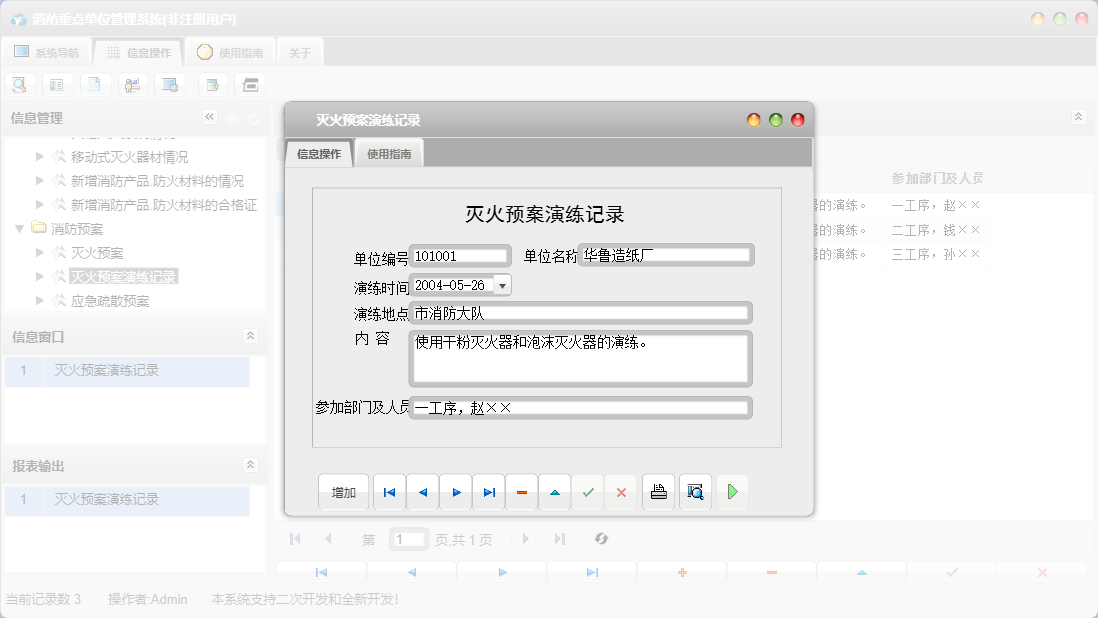The height and width of the screenshot is (618, 1098).
Task: Go to the previous record arrow icon
Action: (422, 492)
